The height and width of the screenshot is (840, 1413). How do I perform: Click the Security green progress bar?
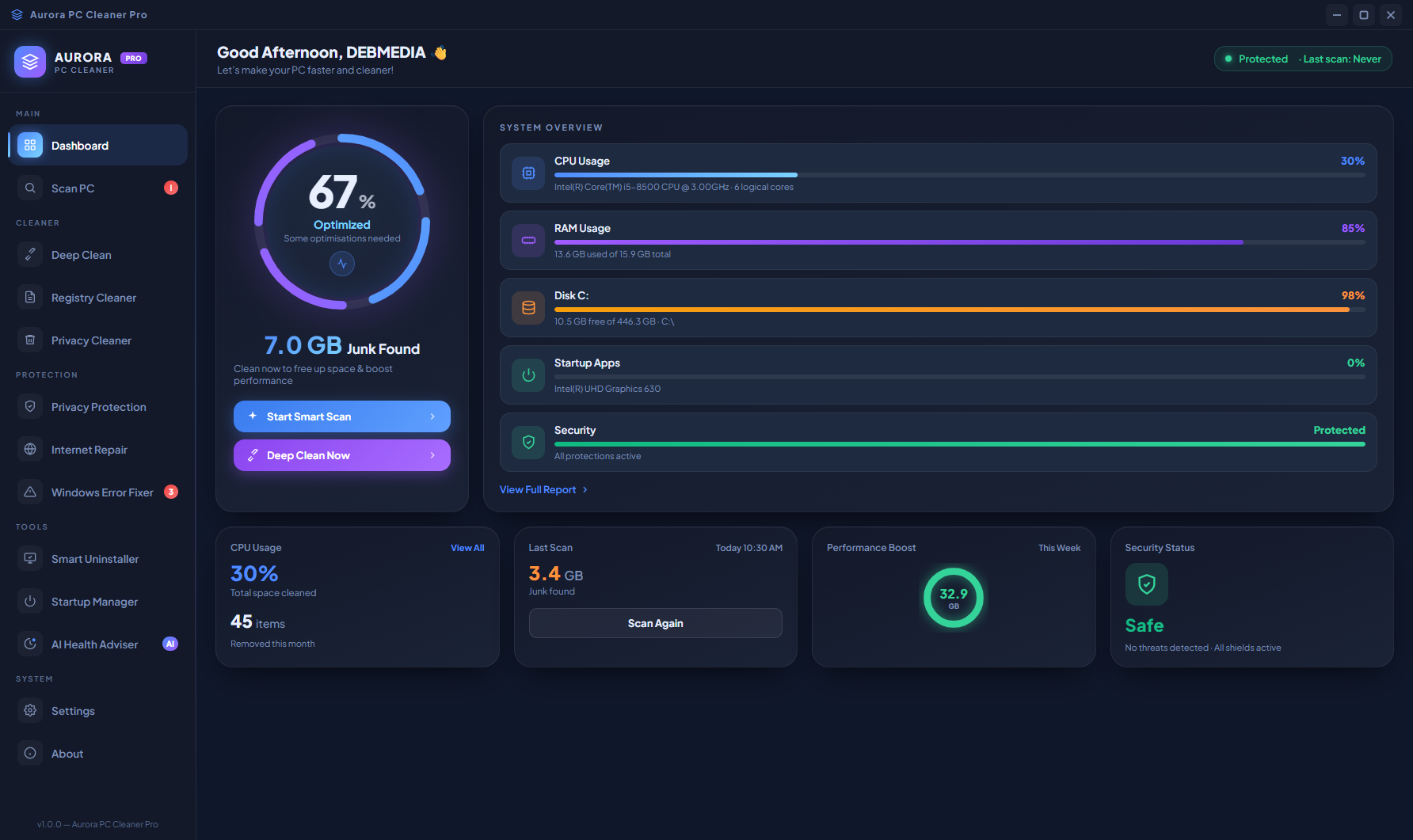[960, 444]
